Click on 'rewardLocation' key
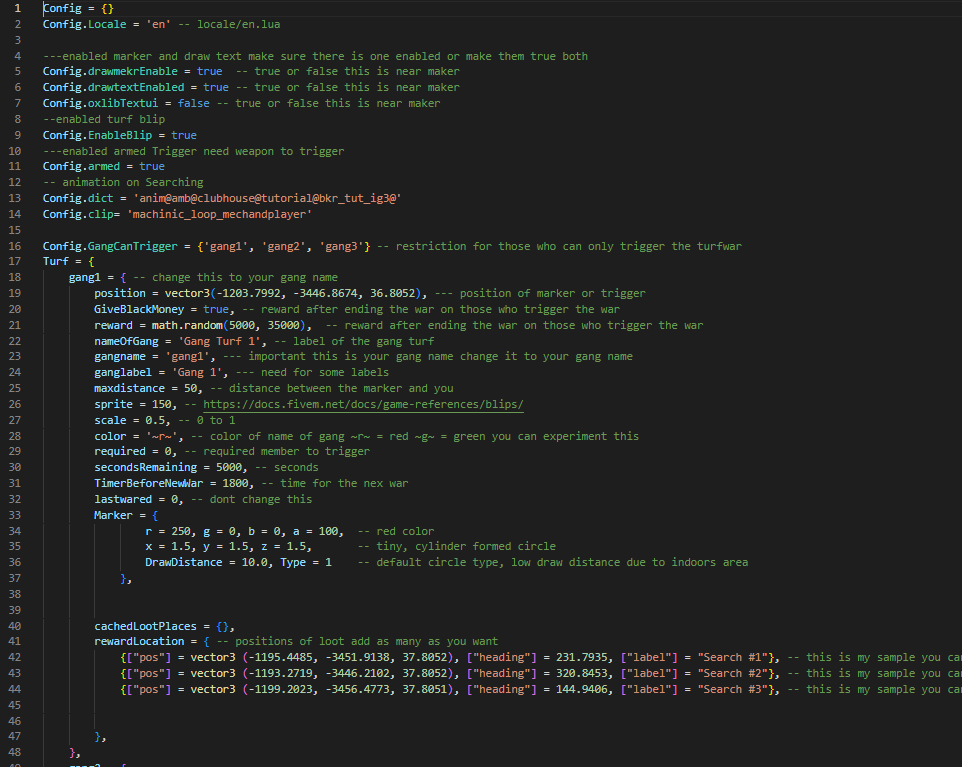 tap(139, 641)
